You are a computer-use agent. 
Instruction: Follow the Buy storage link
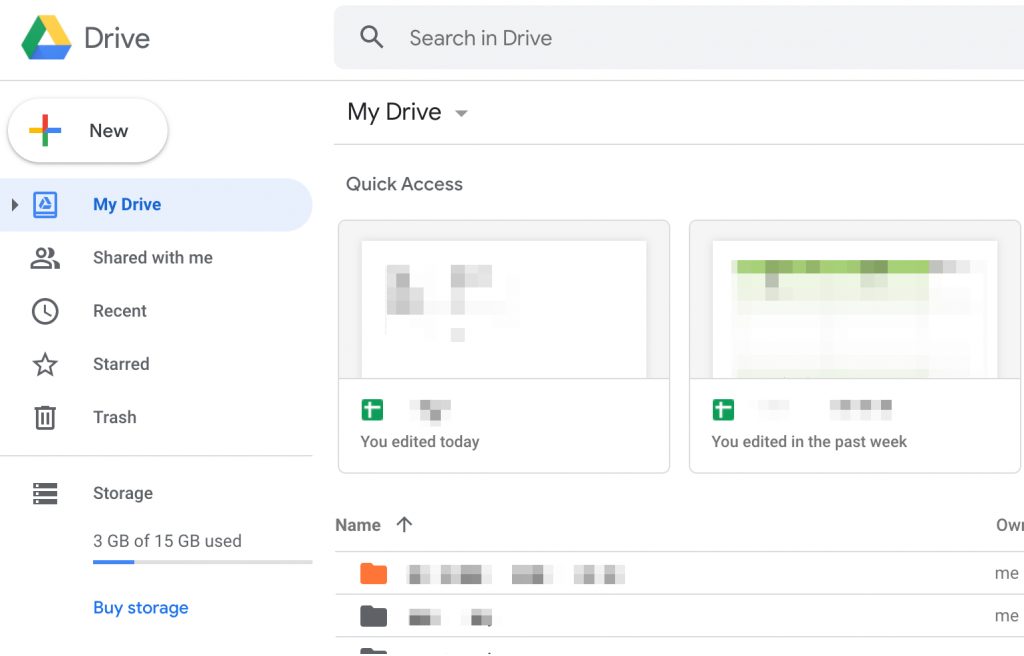click(x=140, y=608)
